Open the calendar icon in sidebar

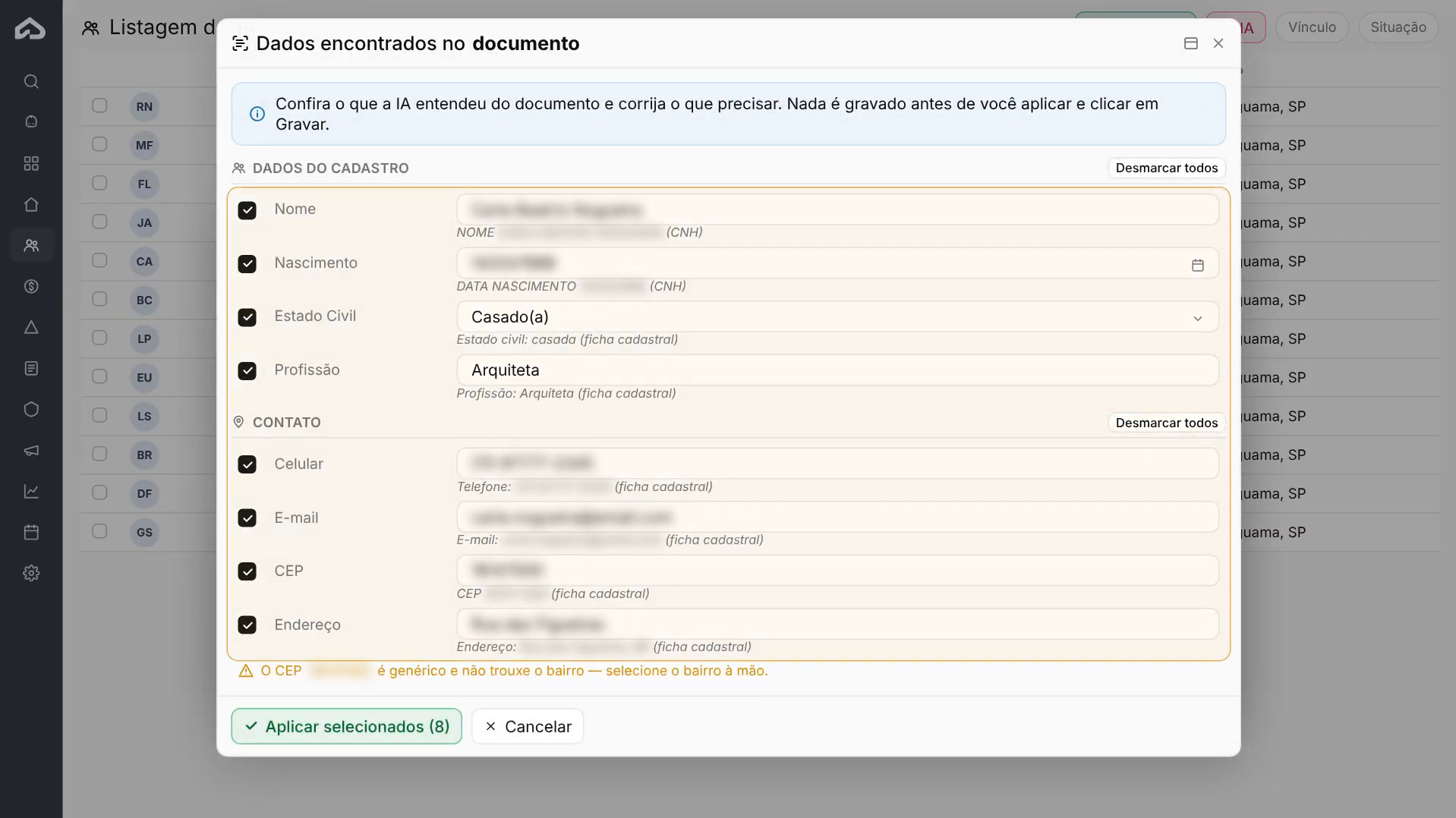31,532
